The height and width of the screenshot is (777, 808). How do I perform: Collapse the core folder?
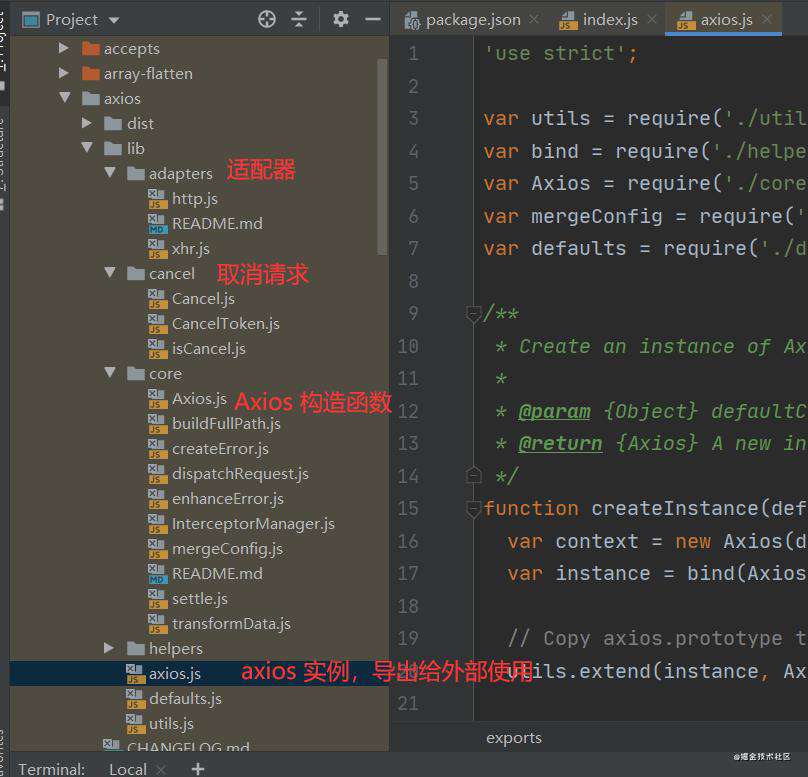coord(110,372)
